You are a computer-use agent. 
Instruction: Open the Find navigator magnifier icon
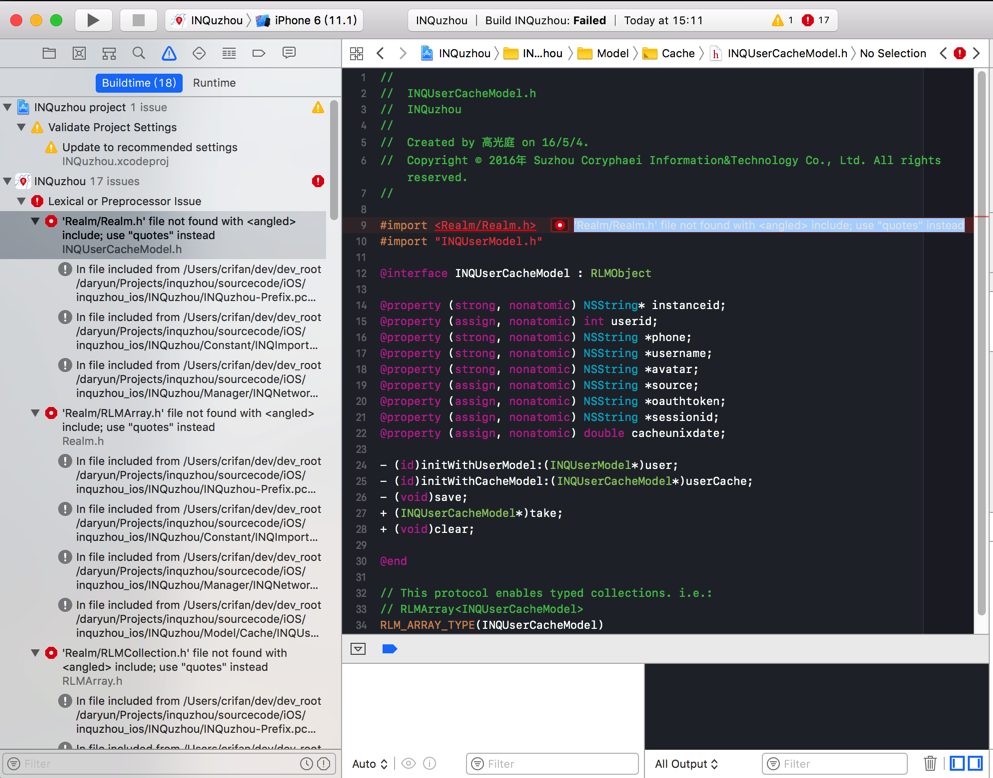[x=139, y=53]
